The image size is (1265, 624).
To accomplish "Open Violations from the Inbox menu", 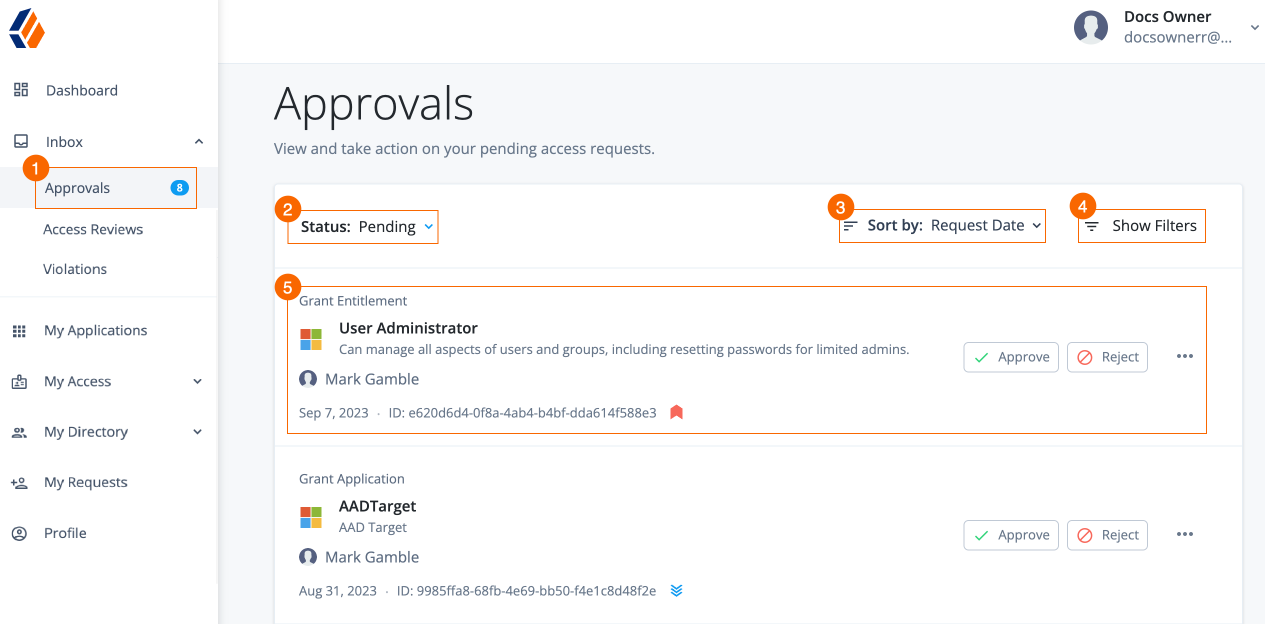I will (75, 268).
